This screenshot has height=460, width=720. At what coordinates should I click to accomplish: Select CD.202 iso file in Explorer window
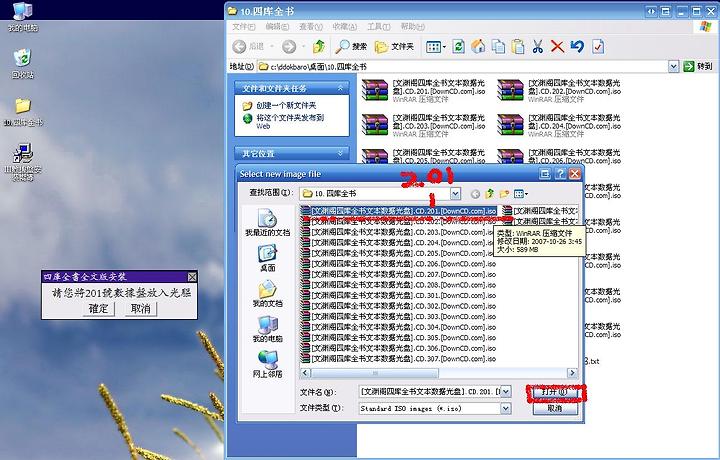(x=559, y=90)
